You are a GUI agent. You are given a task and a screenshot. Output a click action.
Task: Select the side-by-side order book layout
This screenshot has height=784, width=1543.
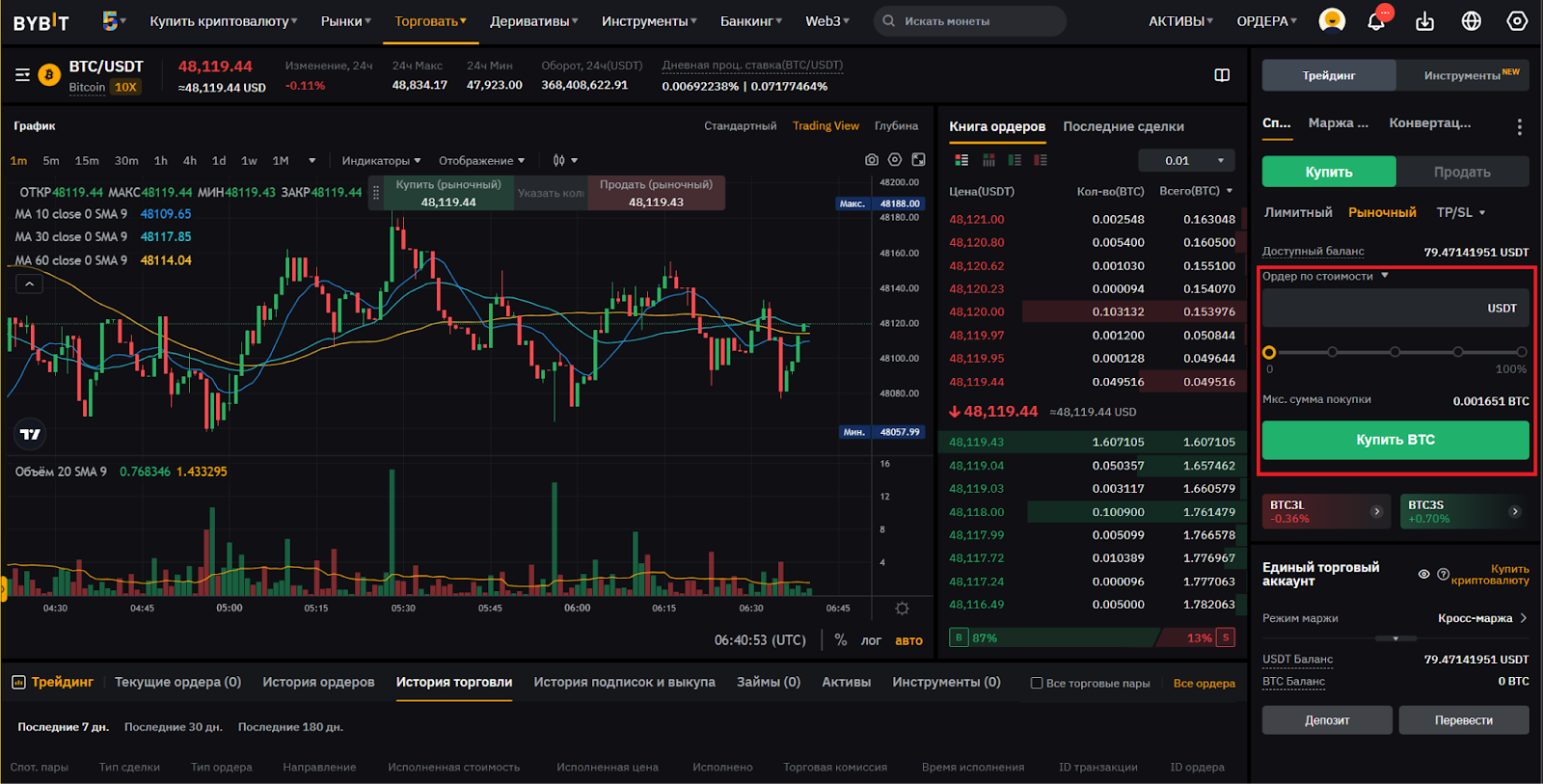(x=988, y=160)
